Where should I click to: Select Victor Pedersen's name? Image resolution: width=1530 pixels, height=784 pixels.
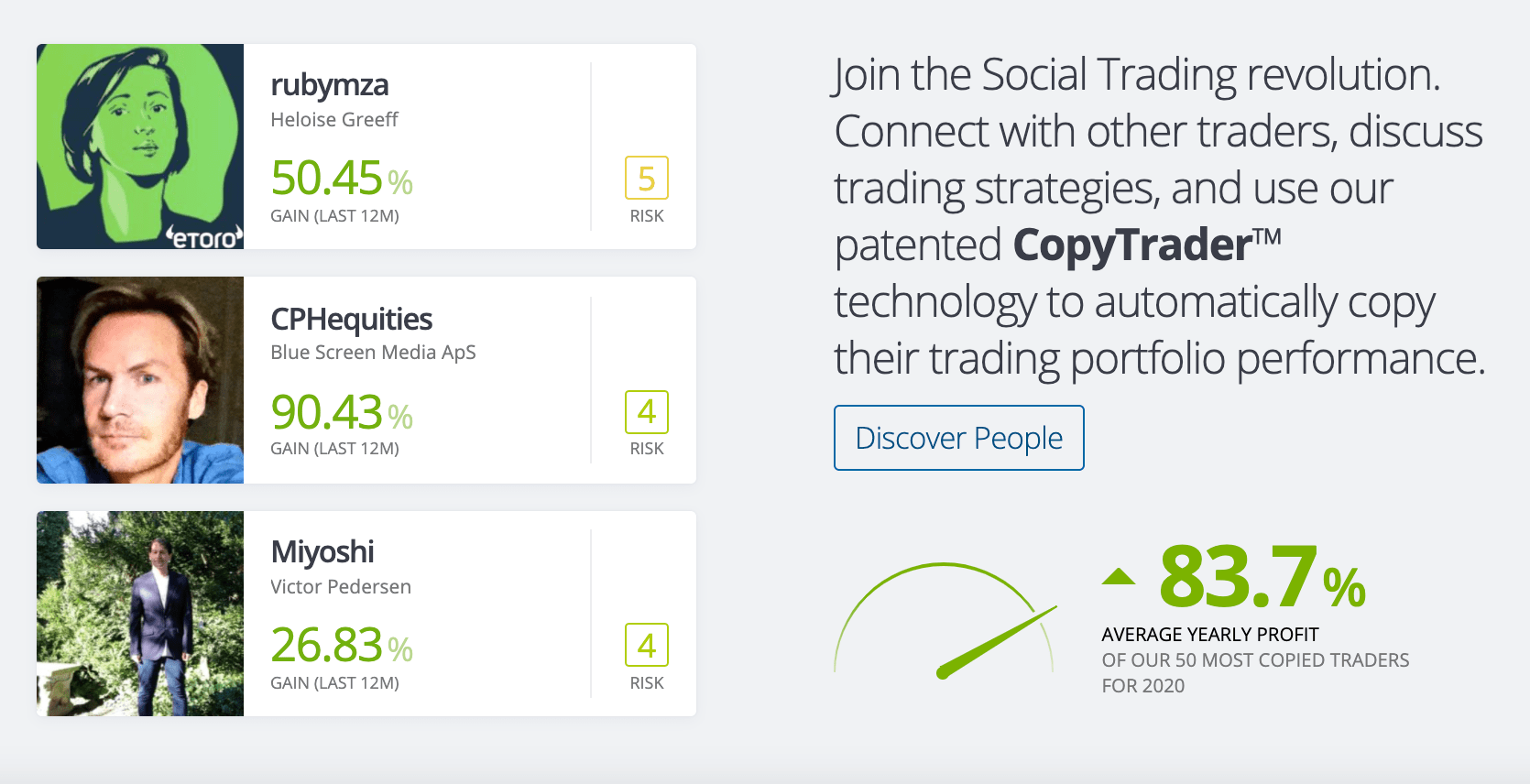pos(340,586)
